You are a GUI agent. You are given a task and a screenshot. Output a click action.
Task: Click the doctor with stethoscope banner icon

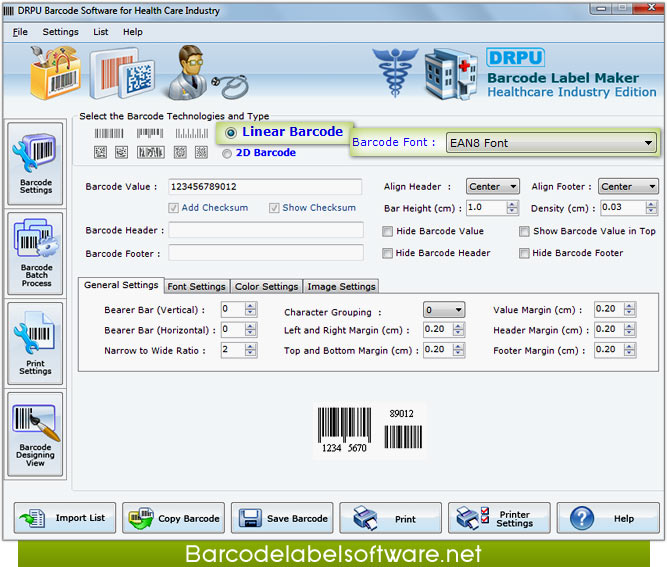(206, 72)
